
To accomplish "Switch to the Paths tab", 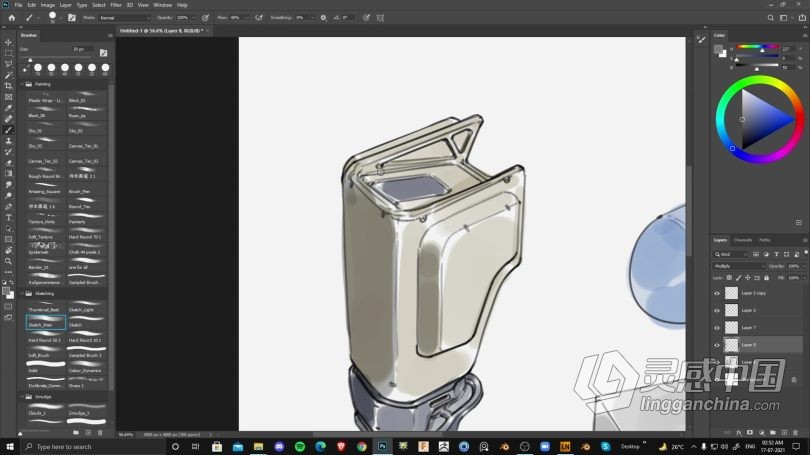I will pos(765,240).
